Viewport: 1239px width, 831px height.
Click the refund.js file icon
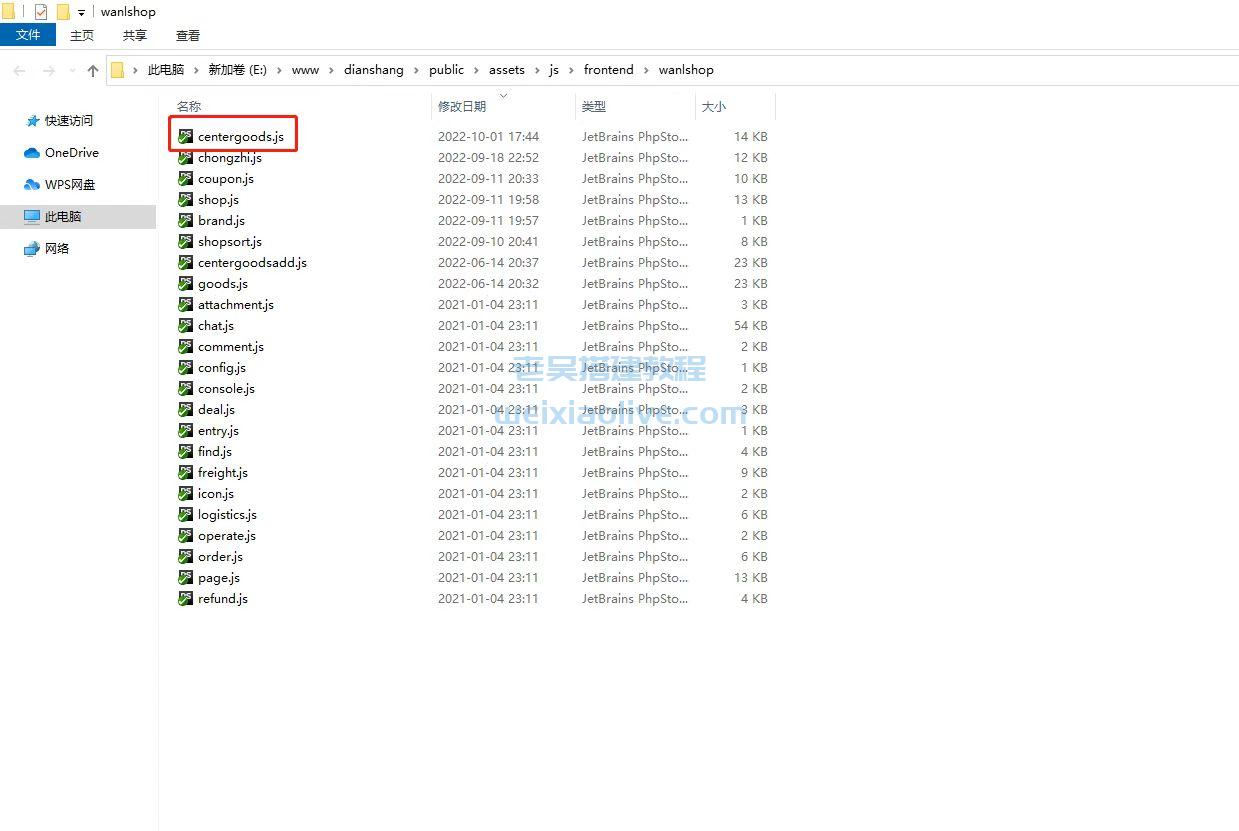(185, 599)
